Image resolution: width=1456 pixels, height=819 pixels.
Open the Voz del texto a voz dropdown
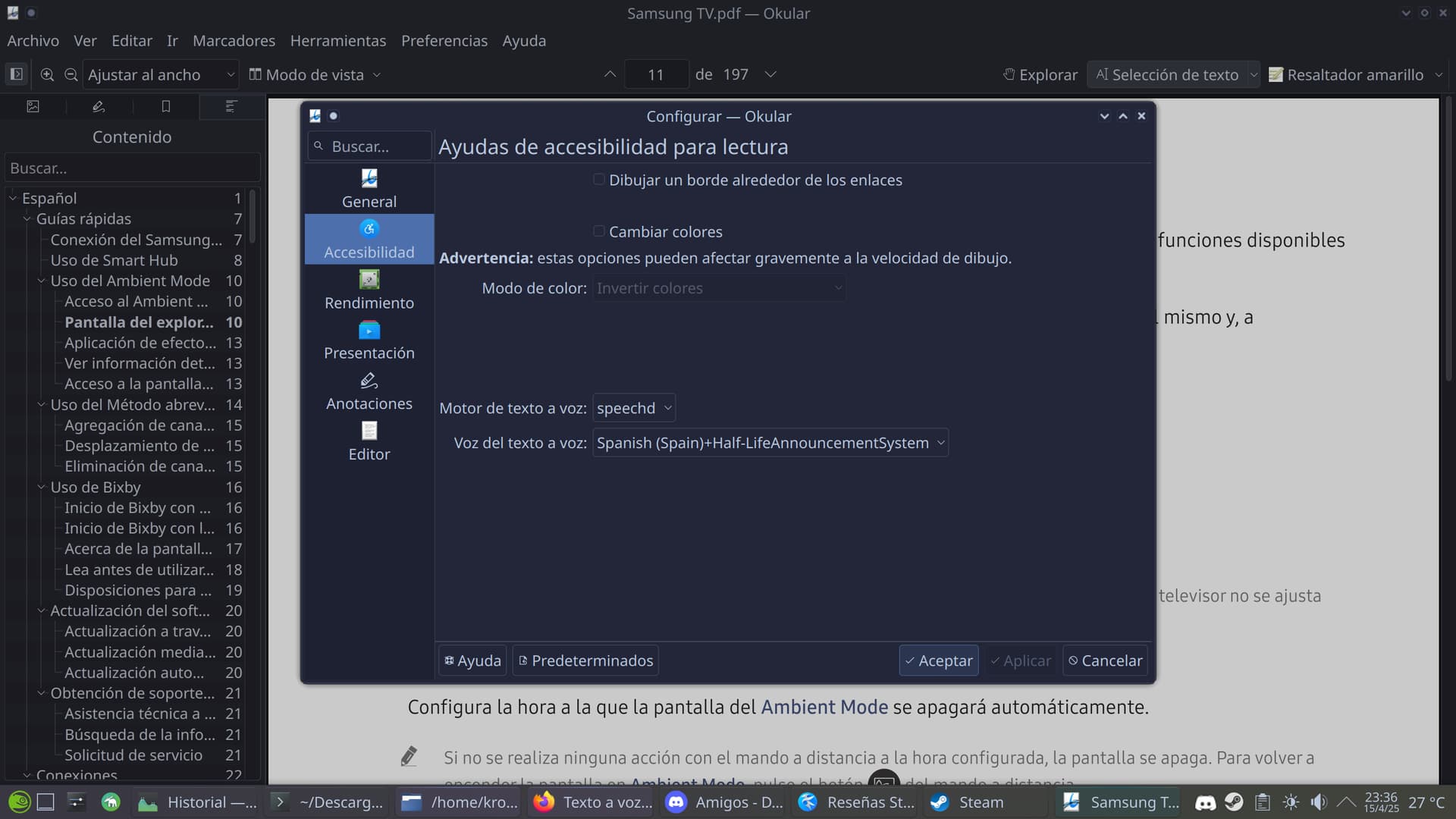coord(770,443)
